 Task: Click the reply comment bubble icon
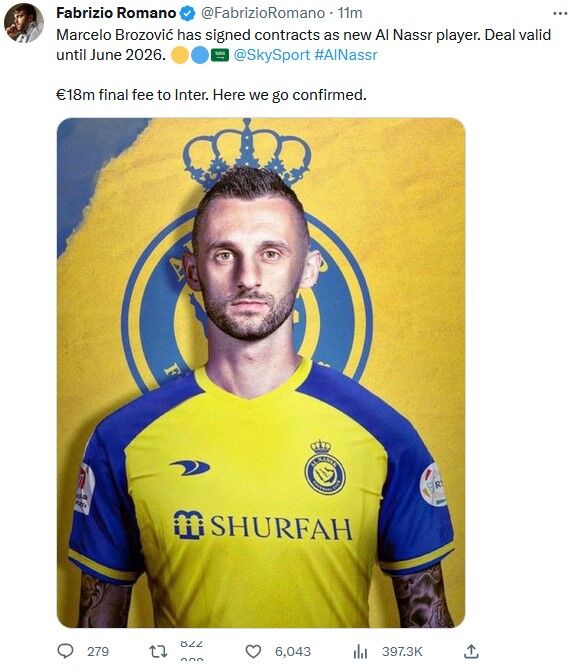65,651
